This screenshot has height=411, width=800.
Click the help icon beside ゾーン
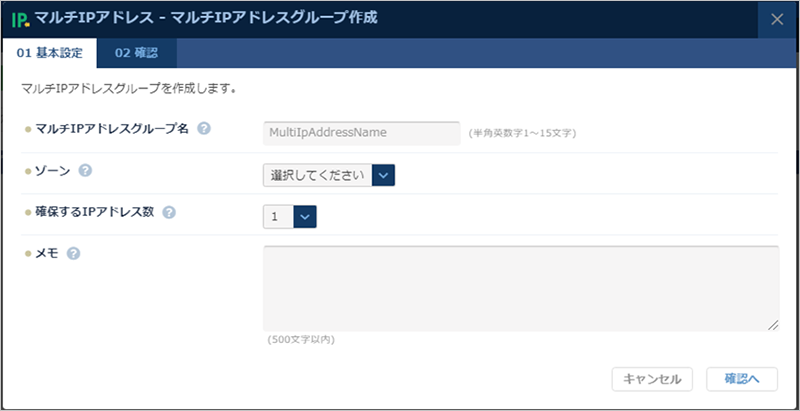tap(85, 171)
